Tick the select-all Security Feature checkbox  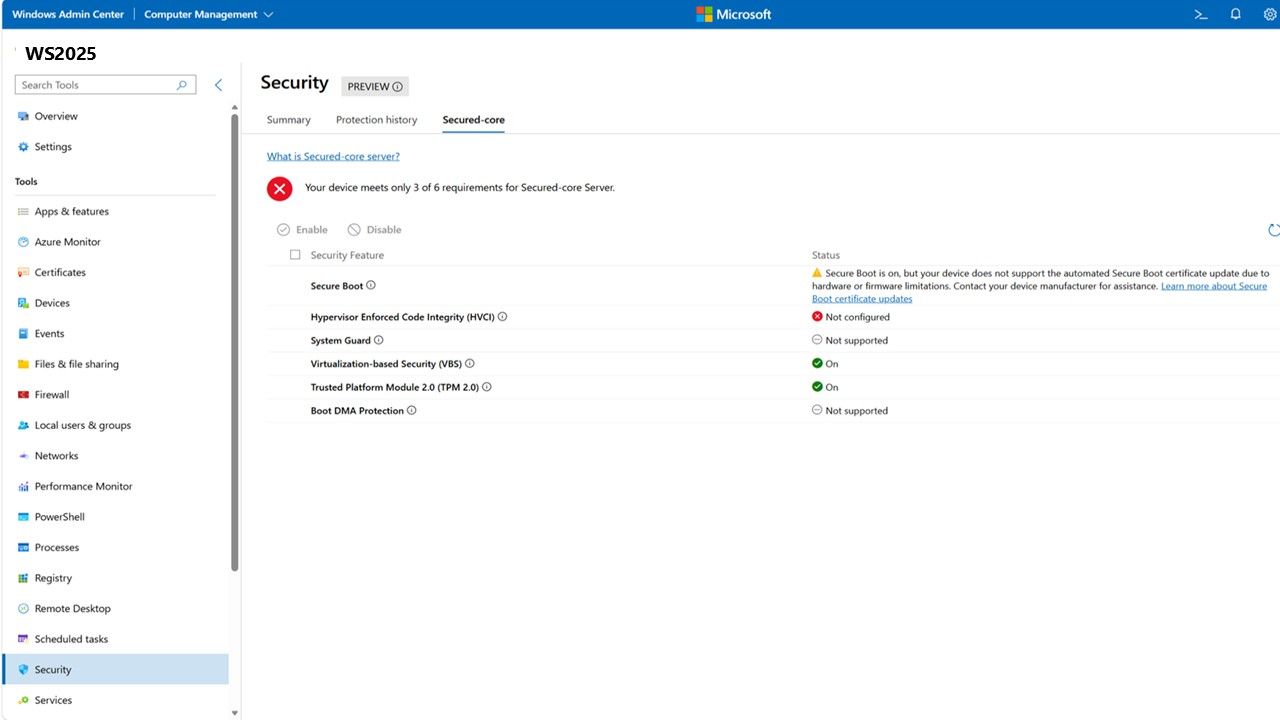295,255
